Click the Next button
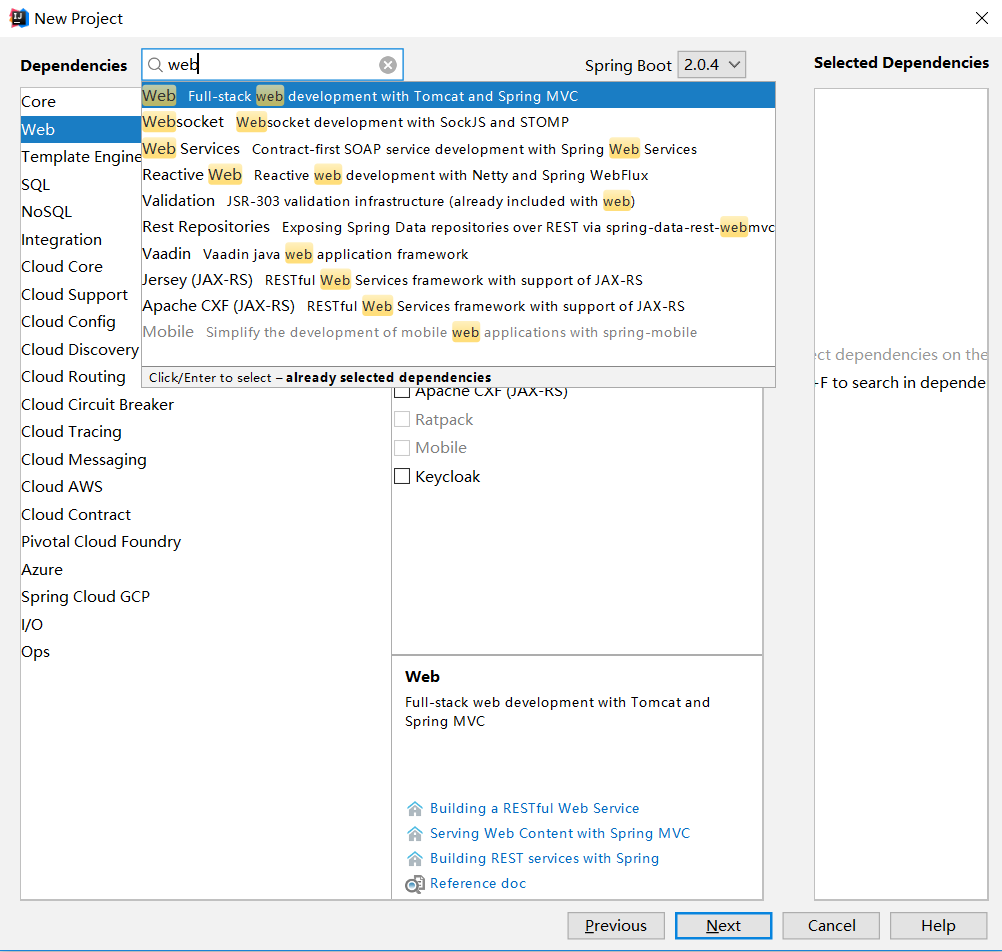1002x952 pixels. point(723,926)
